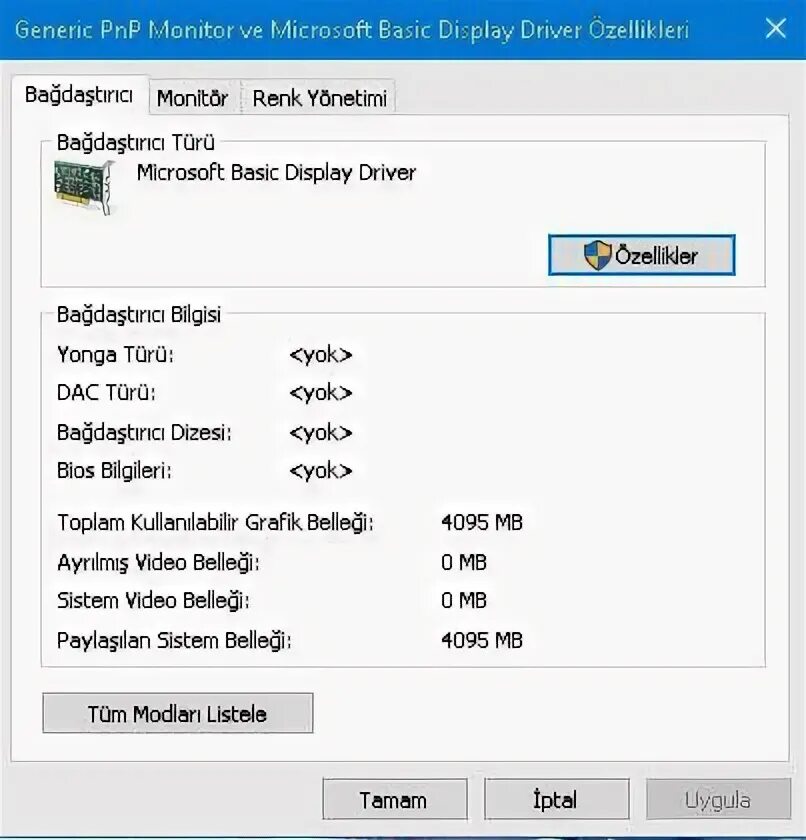Click 0 MB dedicated video memory value
Viewport: 806px width, 840px height.
click(x=464, y=562)
